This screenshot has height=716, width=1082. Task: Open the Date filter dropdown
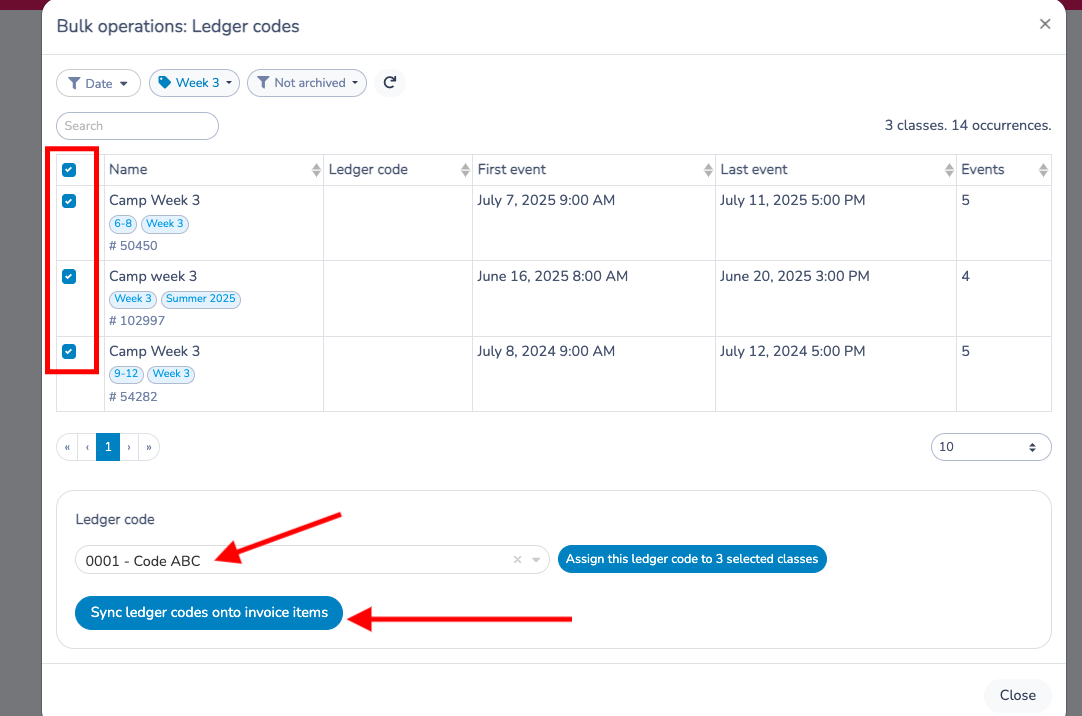click(x=98, y=83)
